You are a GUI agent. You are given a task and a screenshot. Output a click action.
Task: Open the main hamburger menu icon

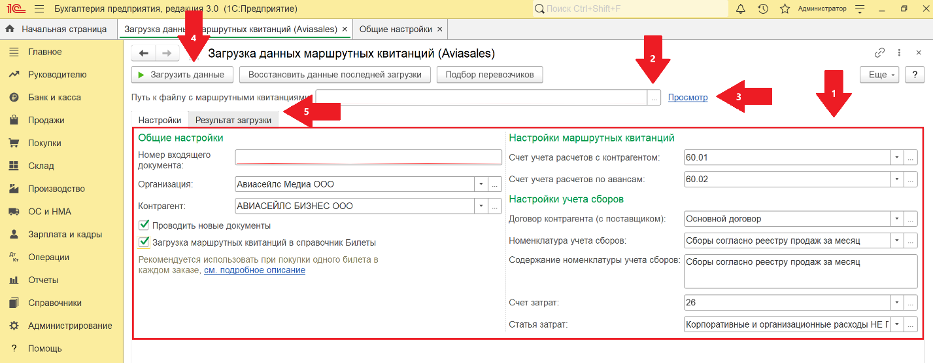click(40, 9)
